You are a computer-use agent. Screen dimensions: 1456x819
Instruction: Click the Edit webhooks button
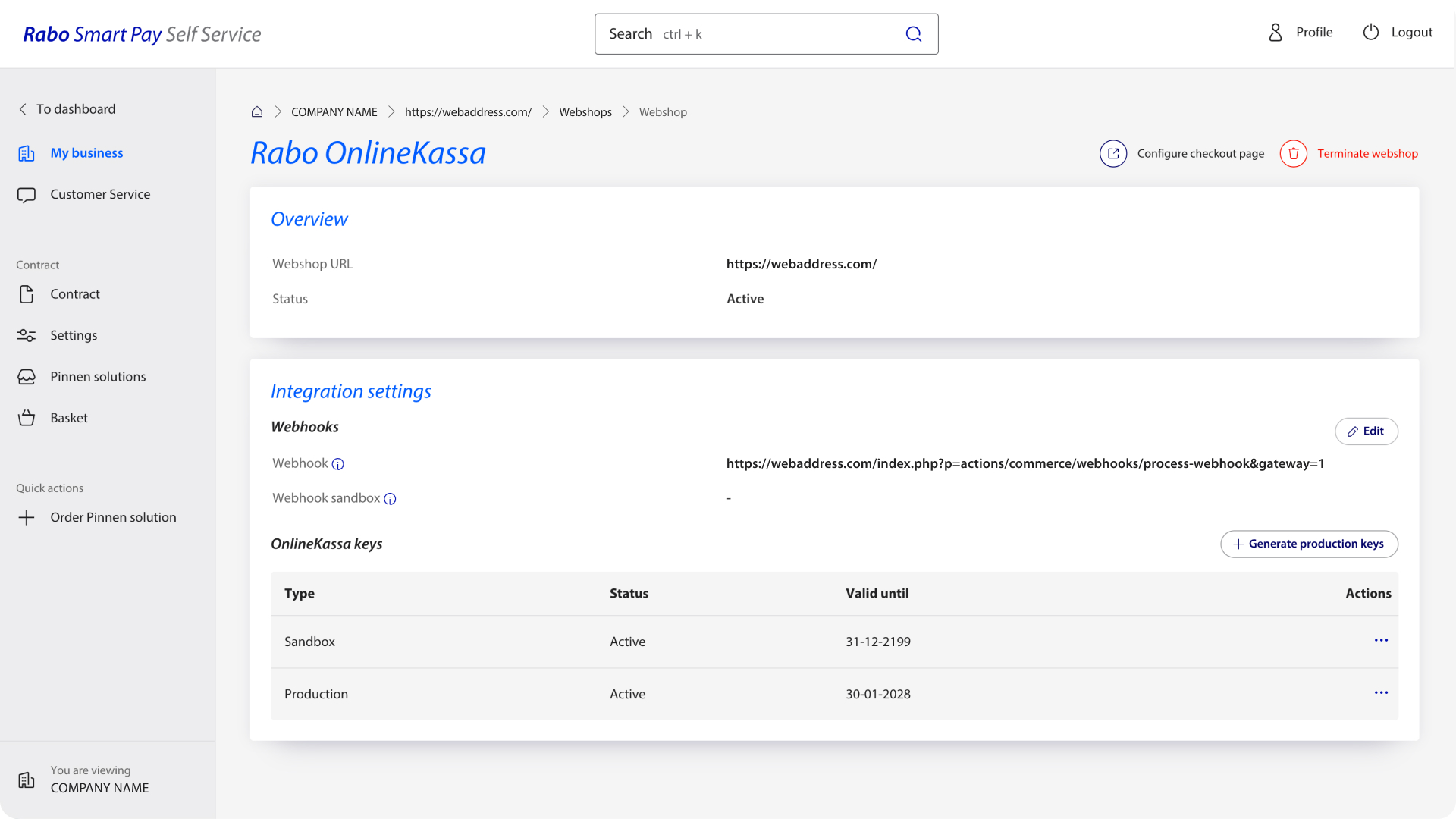pos(1366,431)
